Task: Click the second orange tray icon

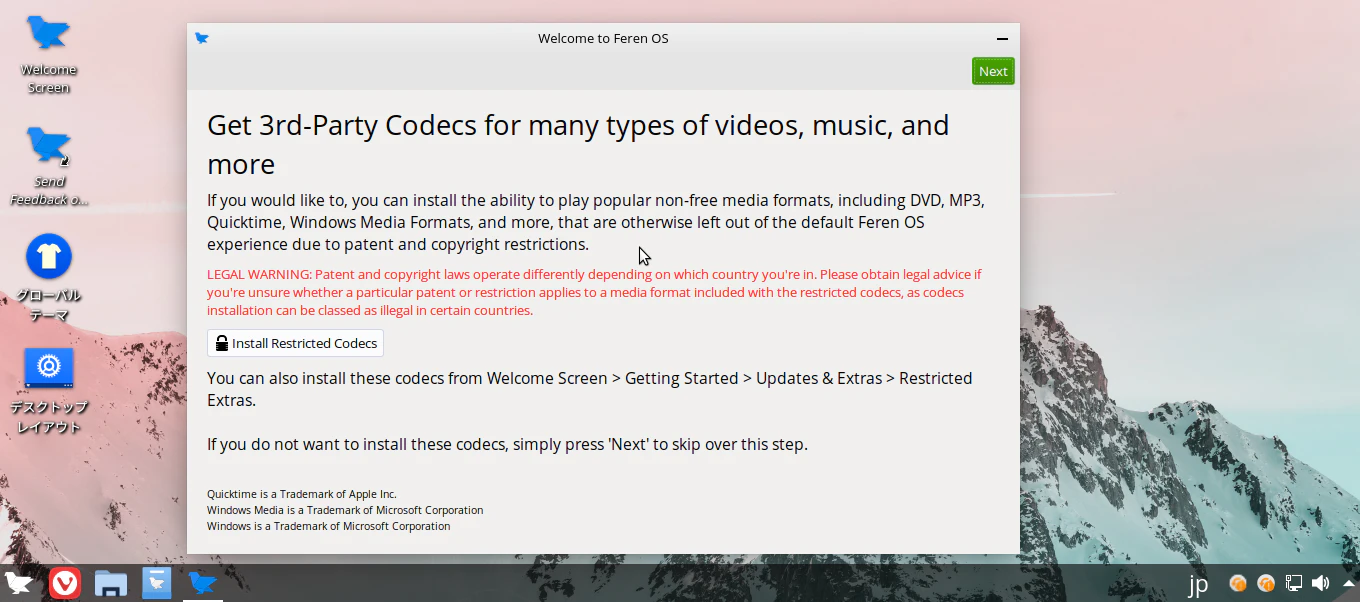Action: pyautogui.click(x=1266, y=583)
